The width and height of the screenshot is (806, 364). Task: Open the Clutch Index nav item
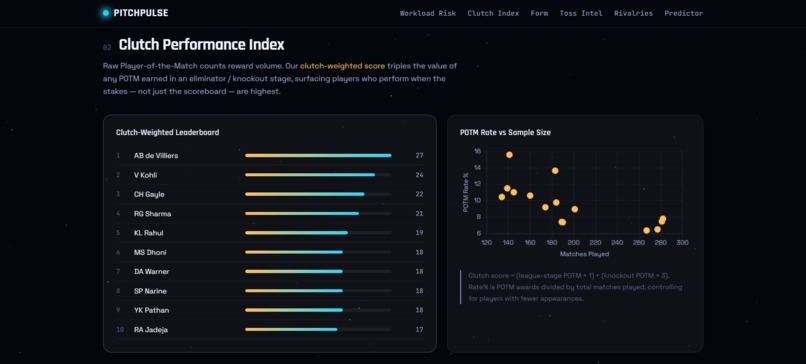[493, 13]
